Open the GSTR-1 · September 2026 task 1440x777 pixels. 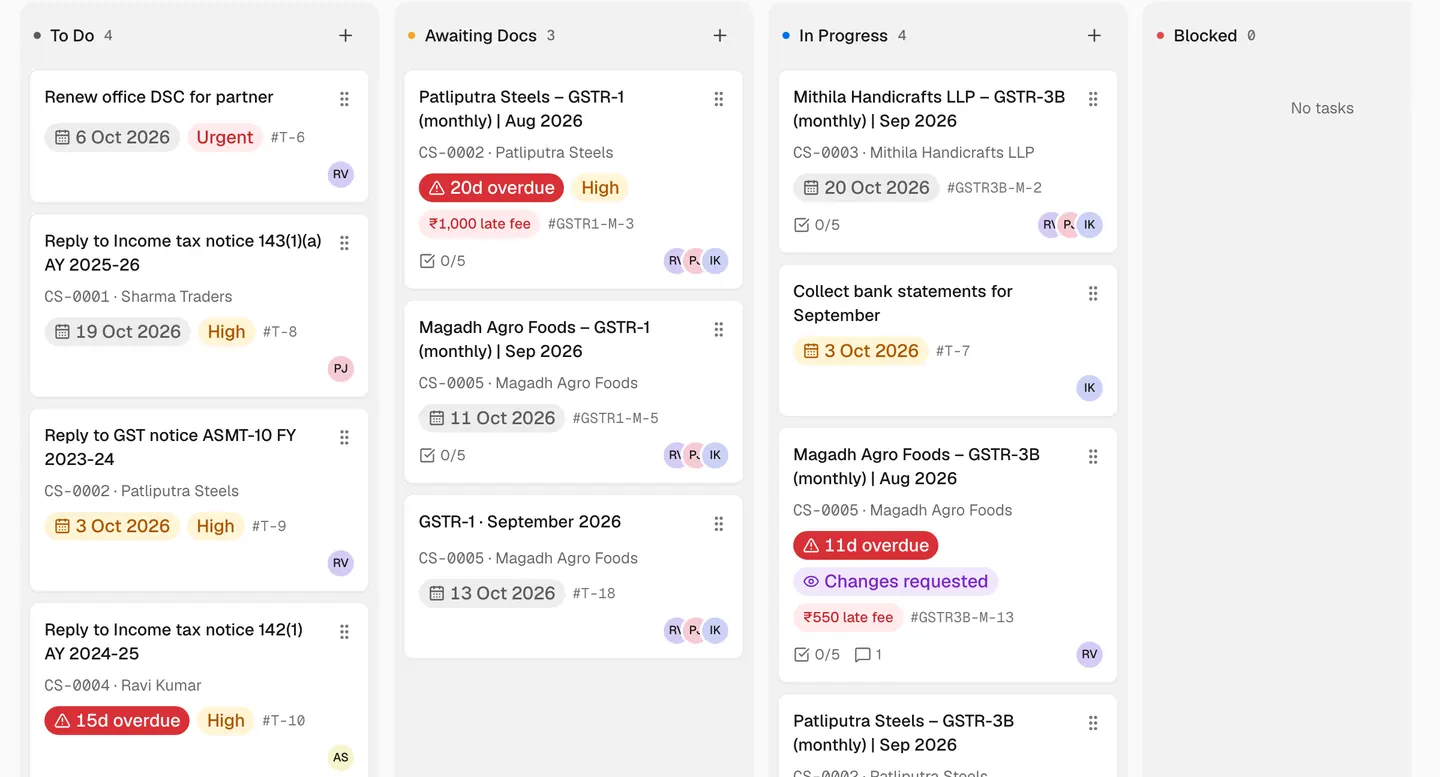tap(520, 522)
